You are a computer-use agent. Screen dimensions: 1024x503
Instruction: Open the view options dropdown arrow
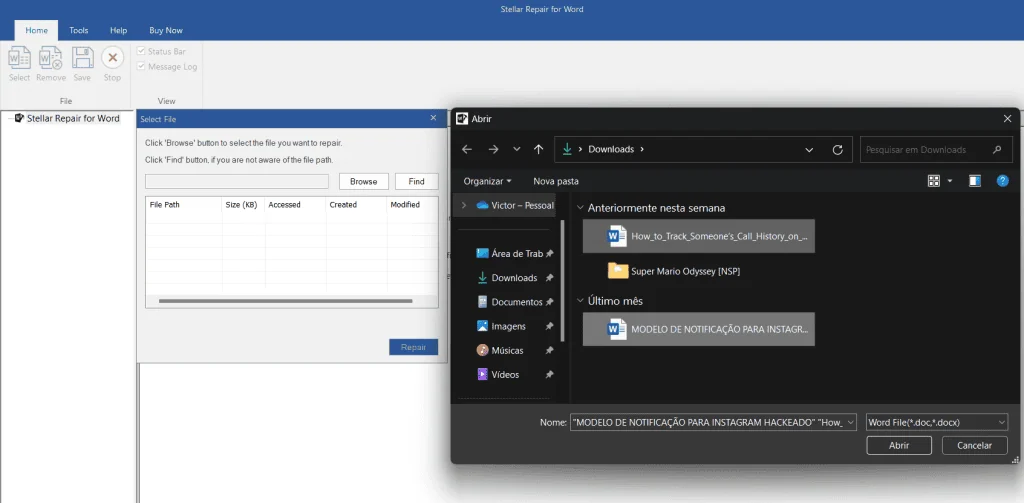(950, 181)
